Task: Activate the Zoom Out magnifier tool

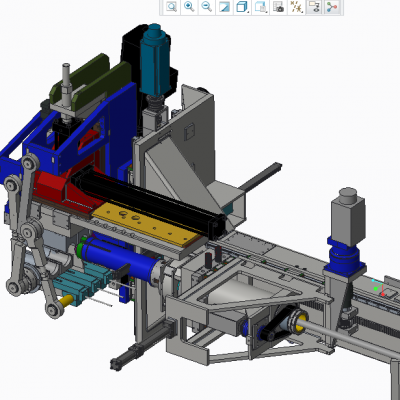Action: coord(207,7)
